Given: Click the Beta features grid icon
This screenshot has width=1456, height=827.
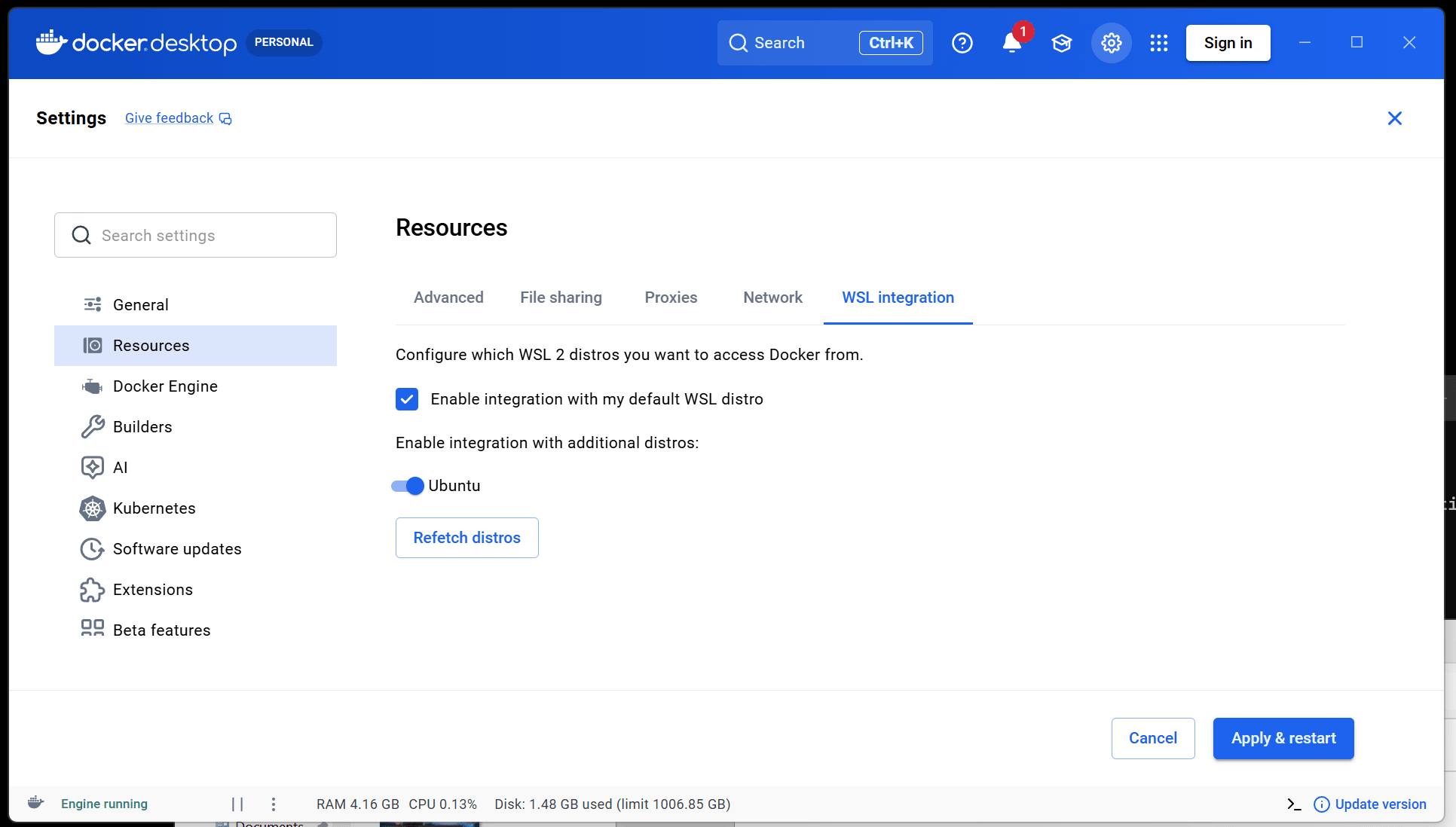Looking at the screenshot, I should tap(93, 628).
